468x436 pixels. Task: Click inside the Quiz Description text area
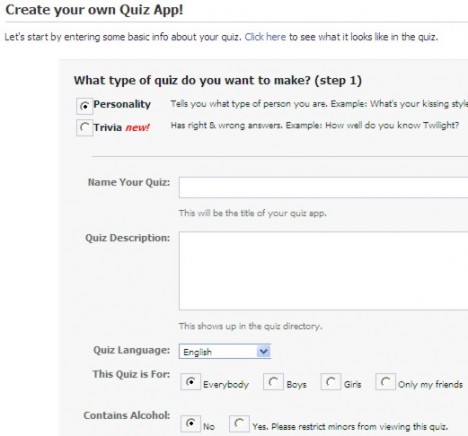pyautogui.click(x=323, y=271)
